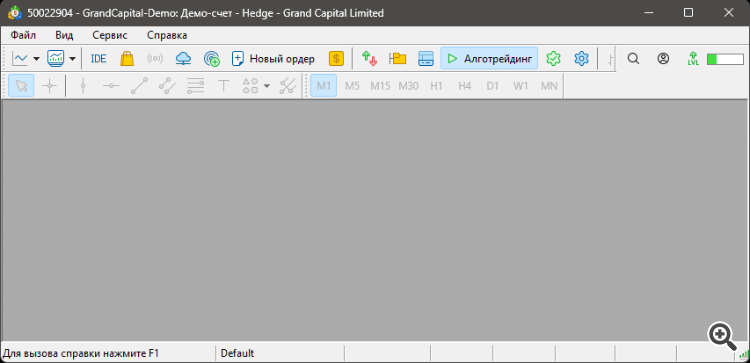Image resolution: width=750 pixels, height=363 pixels.
Task: Click the connection signal bars icon
Action: pos(744,354)
